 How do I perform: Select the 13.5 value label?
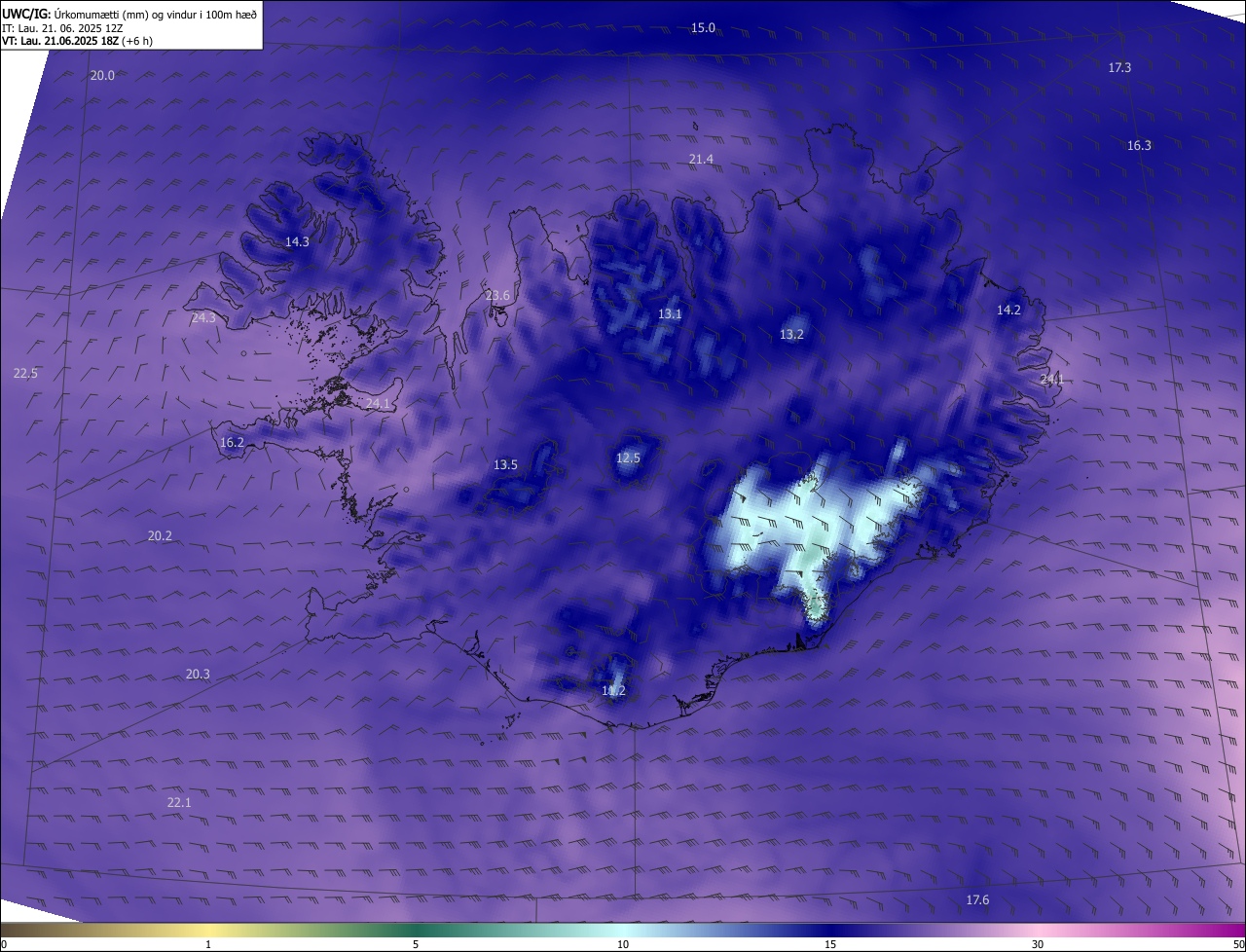point(505,464)
